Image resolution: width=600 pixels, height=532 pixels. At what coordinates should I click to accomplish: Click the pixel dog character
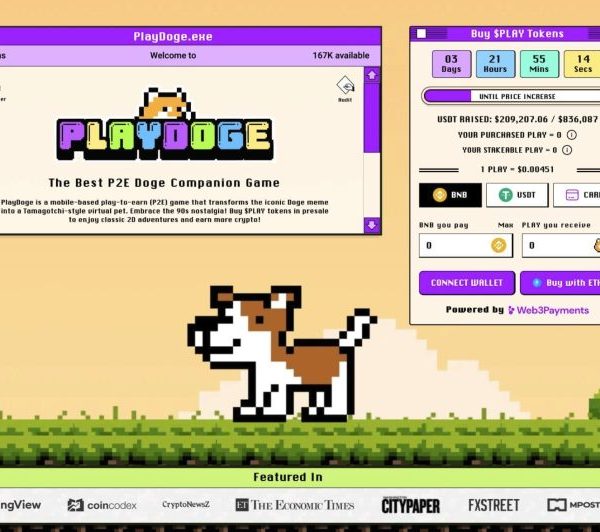(x=282, y=354)
